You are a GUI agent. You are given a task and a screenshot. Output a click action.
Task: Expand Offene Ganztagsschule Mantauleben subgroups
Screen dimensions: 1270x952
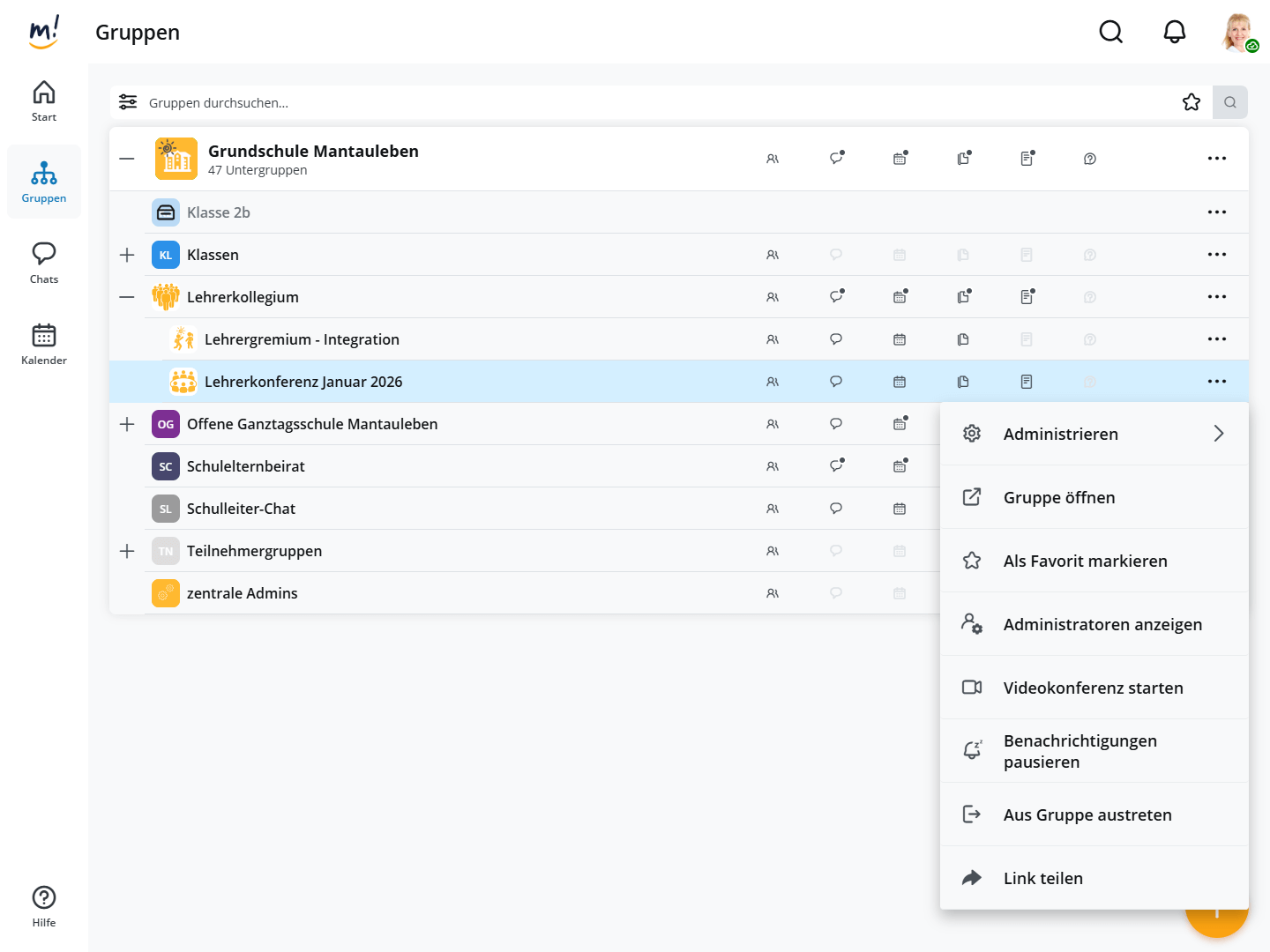coord(127,424)
